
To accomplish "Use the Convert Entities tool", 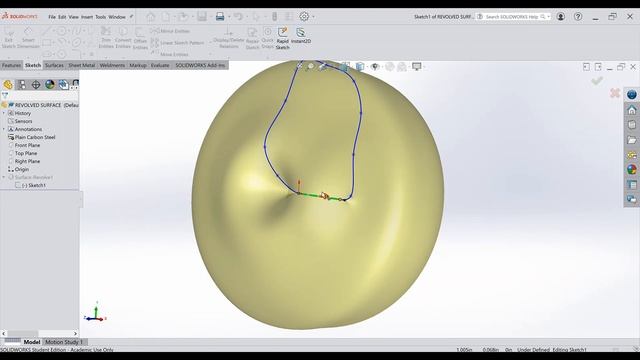I will pos(123,38).
